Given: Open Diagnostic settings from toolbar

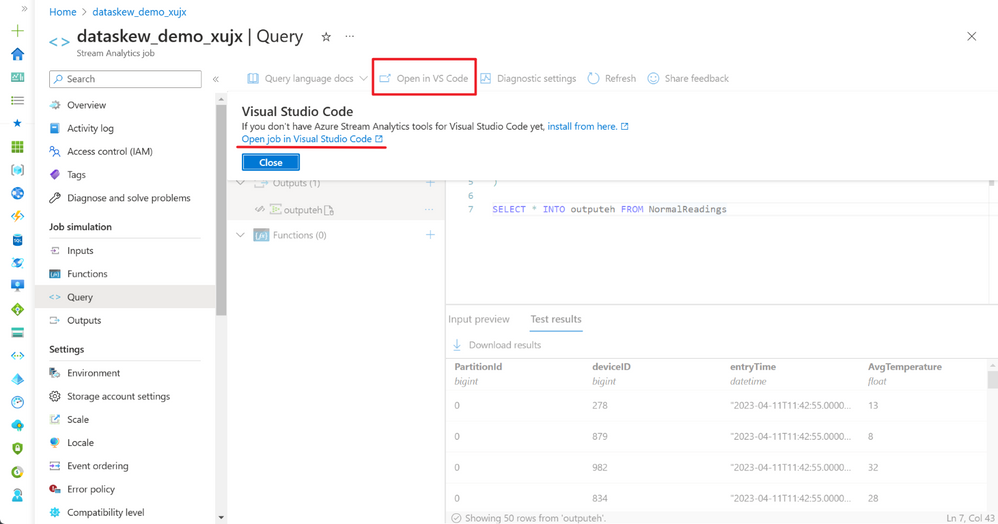Looking at the screenshot, I should point(528,78).
